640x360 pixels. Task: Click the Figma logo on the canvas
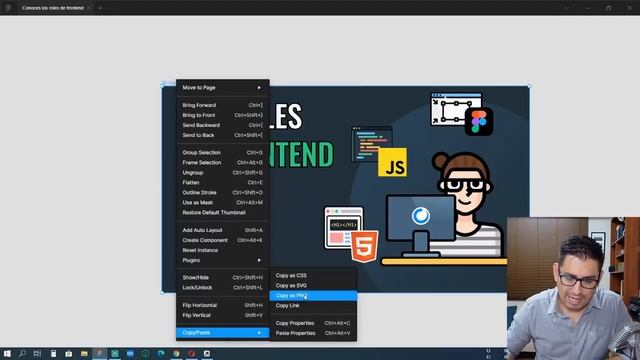pyautogui.click(x=479, y=122)
